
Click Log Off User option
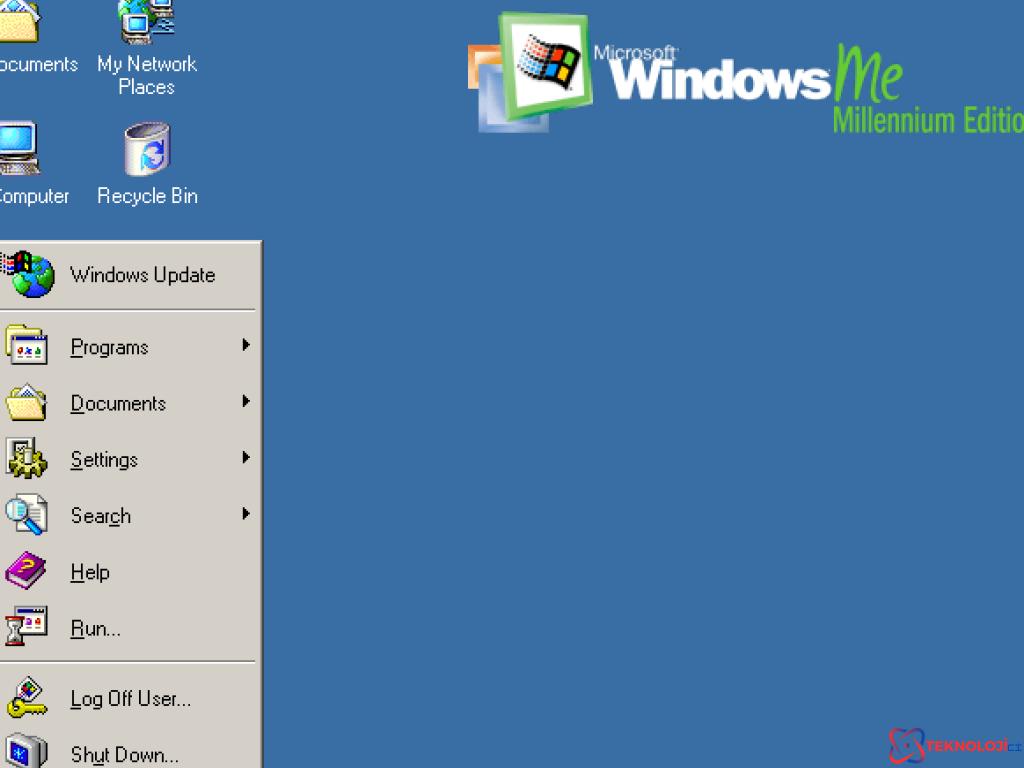[131, 698]
